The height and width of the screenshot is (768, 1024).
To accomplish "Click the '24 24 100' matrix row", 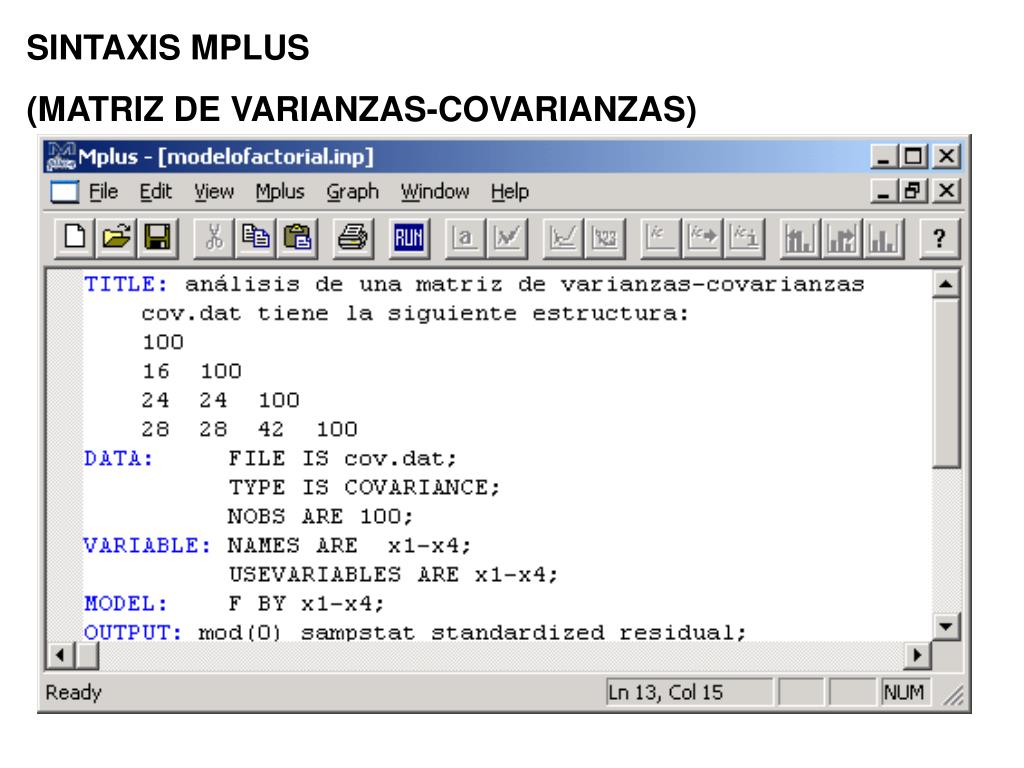I will tap(221, 400).
